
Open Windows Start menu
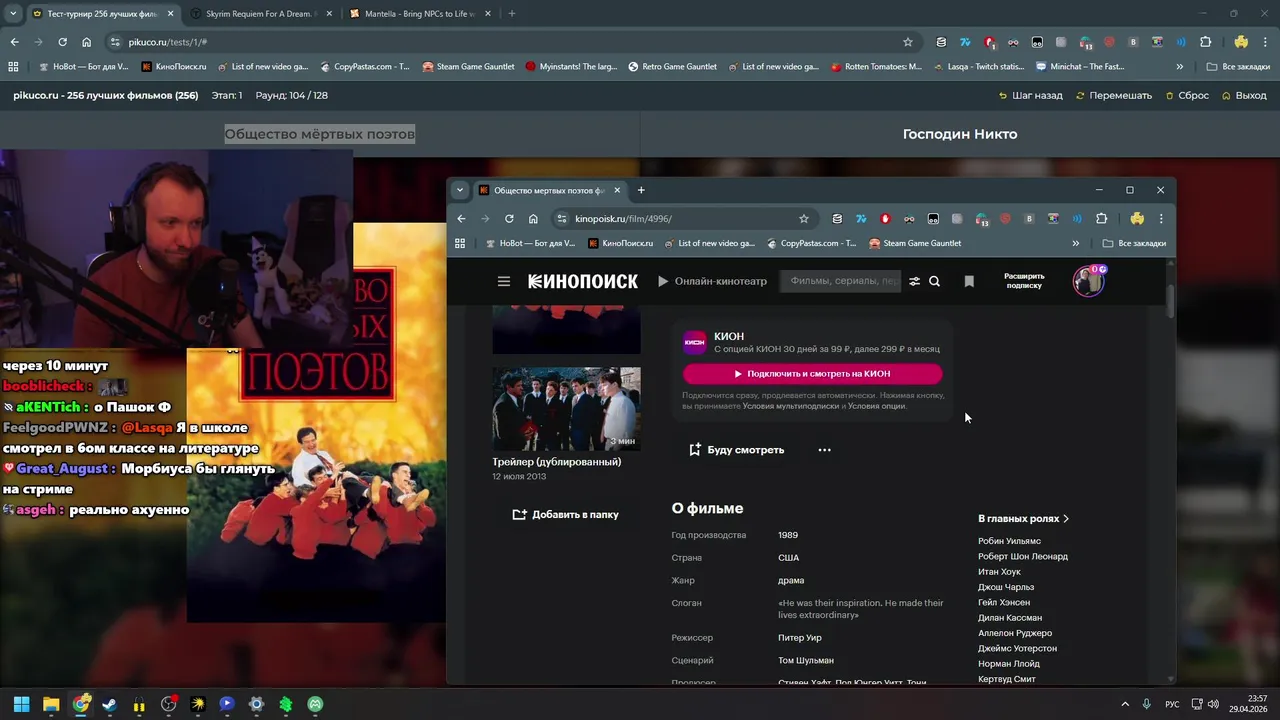point(21,704)
